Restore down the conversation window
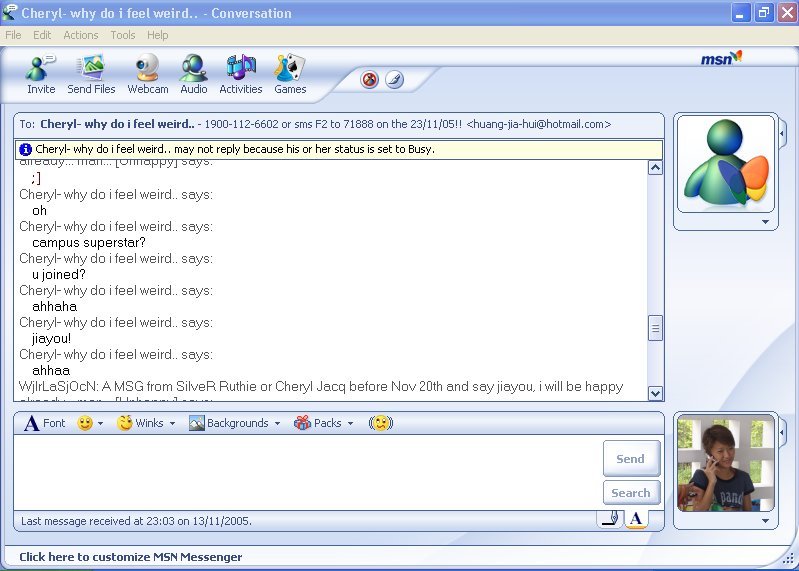The height and width of the screenshot is (571, 799). pos(764,13)
